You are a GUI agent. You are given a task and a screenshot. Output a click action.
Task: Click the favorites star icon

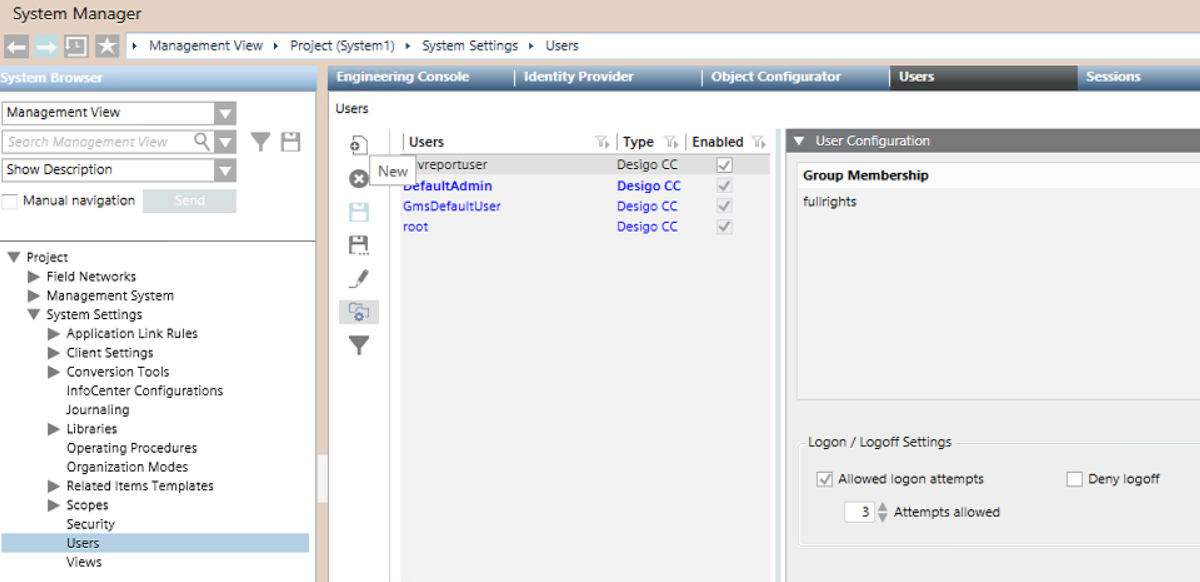tap(107, 46)
